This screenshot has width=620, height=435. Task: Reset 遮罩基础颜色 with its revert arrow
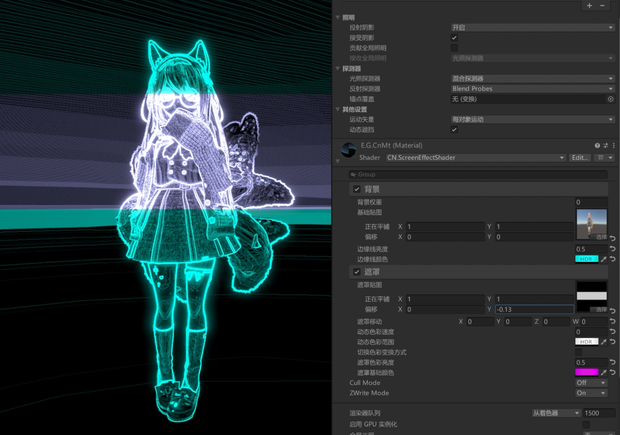click(x=612, y=373)
